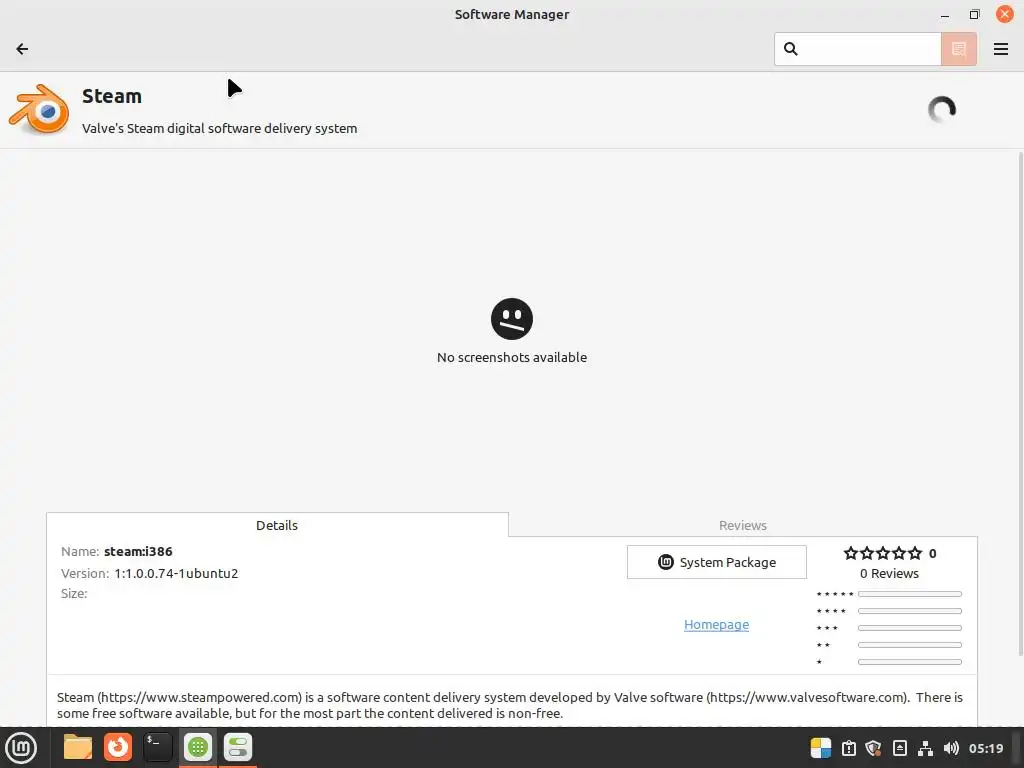Select package name steam:i386
The width and height of the screenshot is (1024, 768).
[x=138, y=551]
